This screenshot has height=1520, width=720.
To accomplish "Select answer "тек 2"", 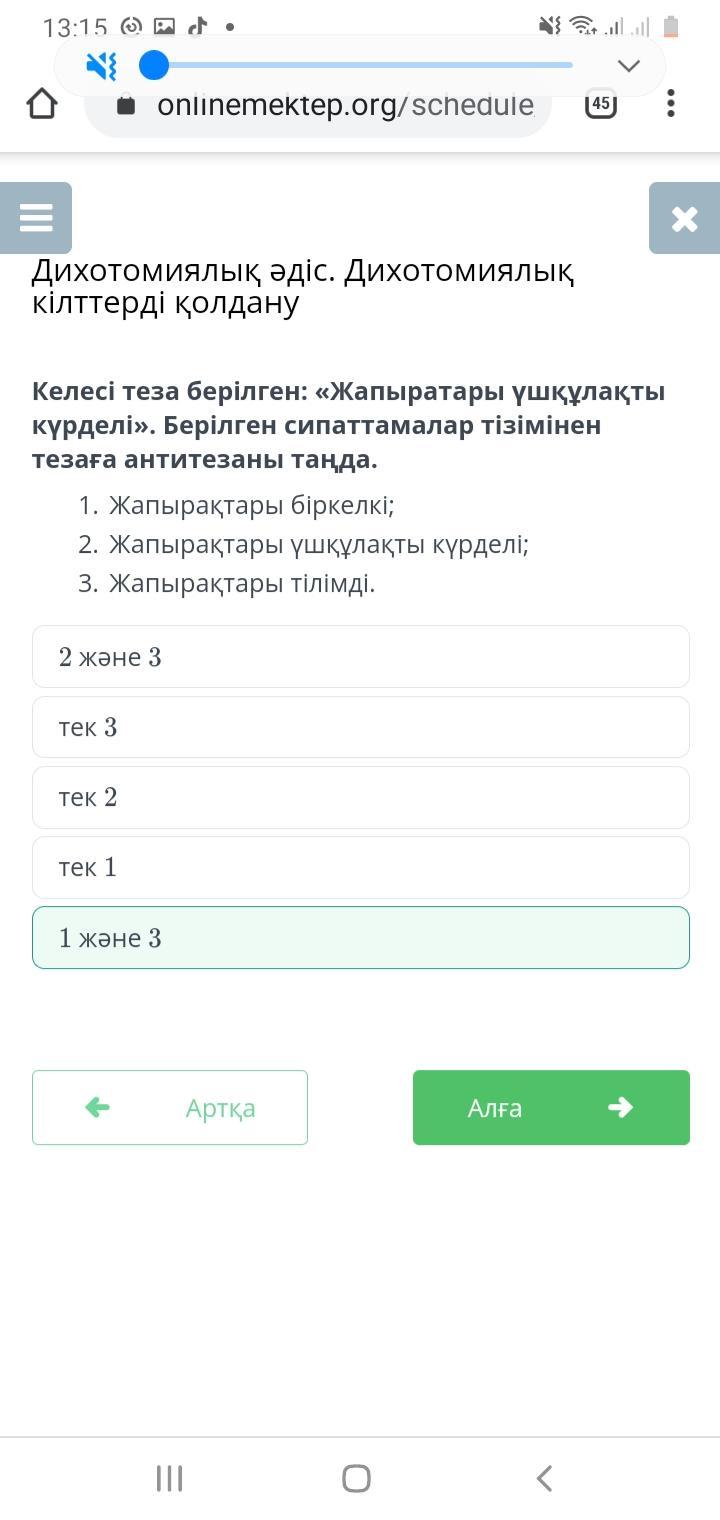I will (360, 797).
